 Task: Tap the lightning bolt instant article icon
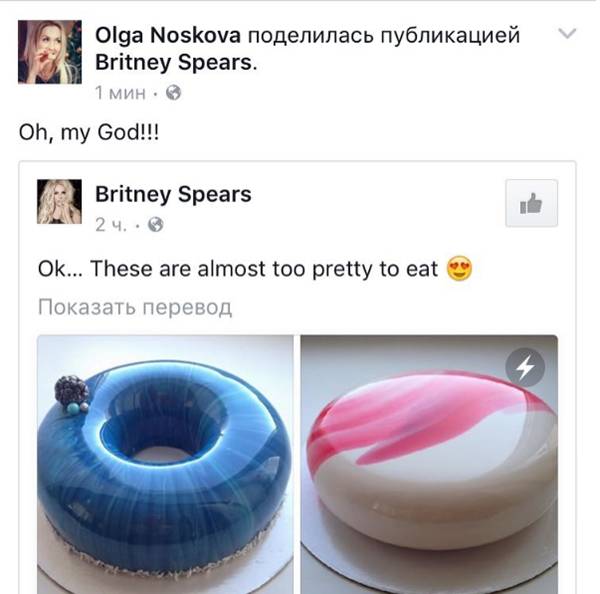(x=525, y=367)
